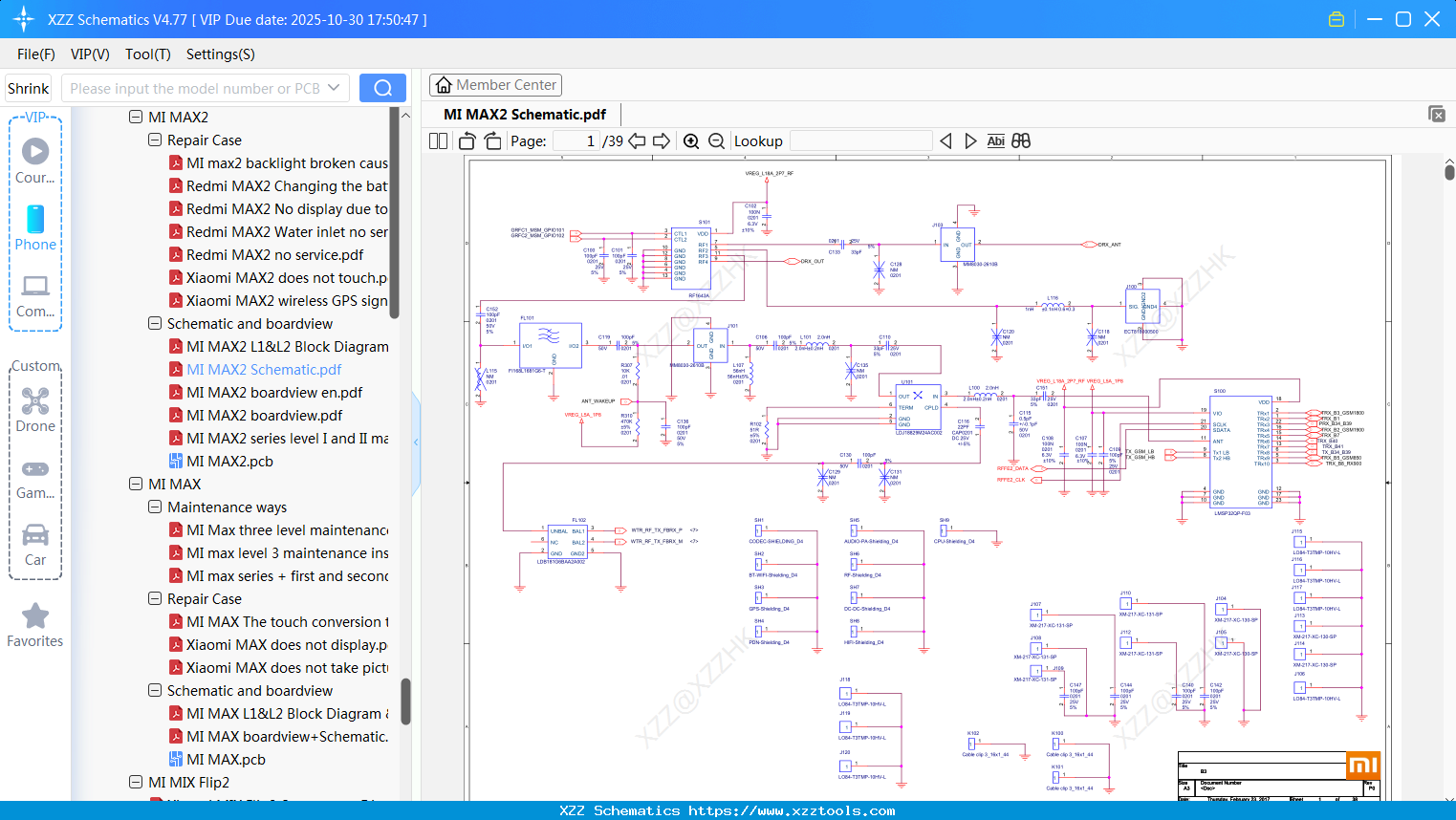The width and height of the screenshot is (1456, 820).
Task: Click the Member Center button
Action: click(x=495, y=85)
